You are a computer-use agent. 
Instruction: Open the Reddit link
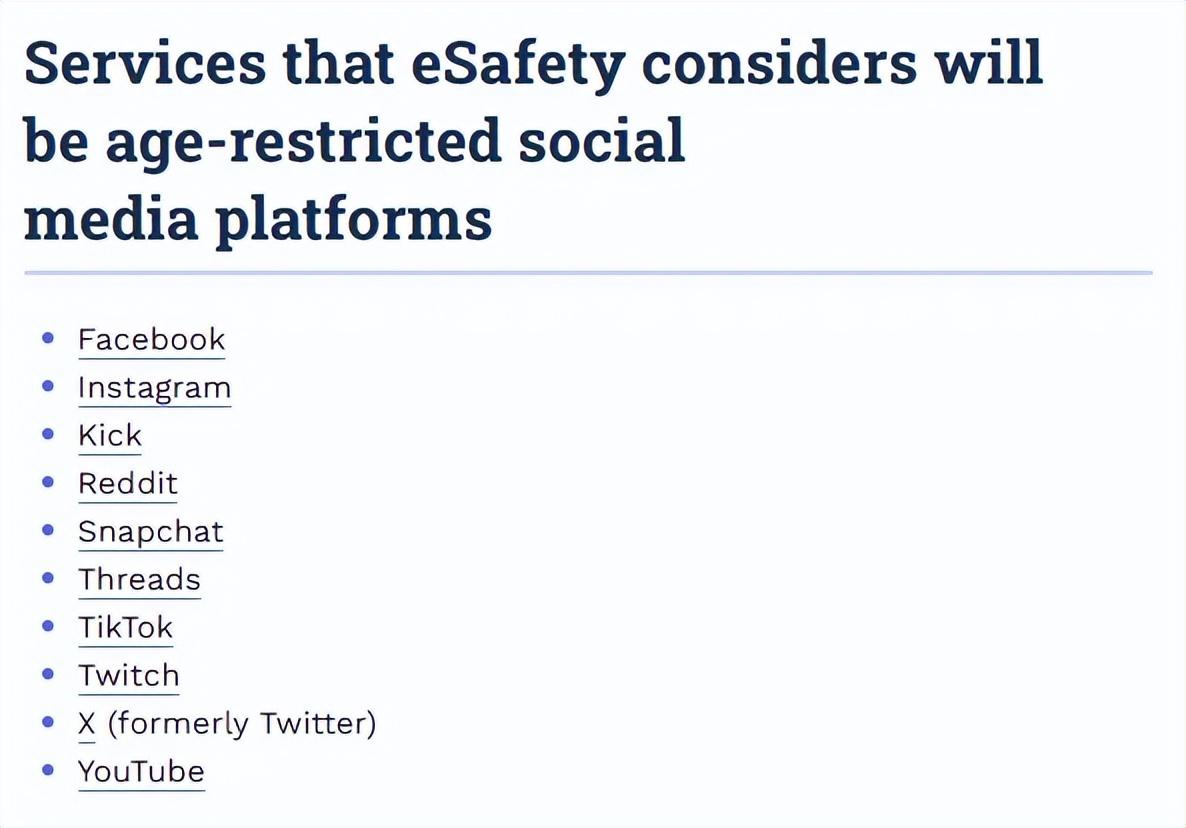(x=127, y=484)
